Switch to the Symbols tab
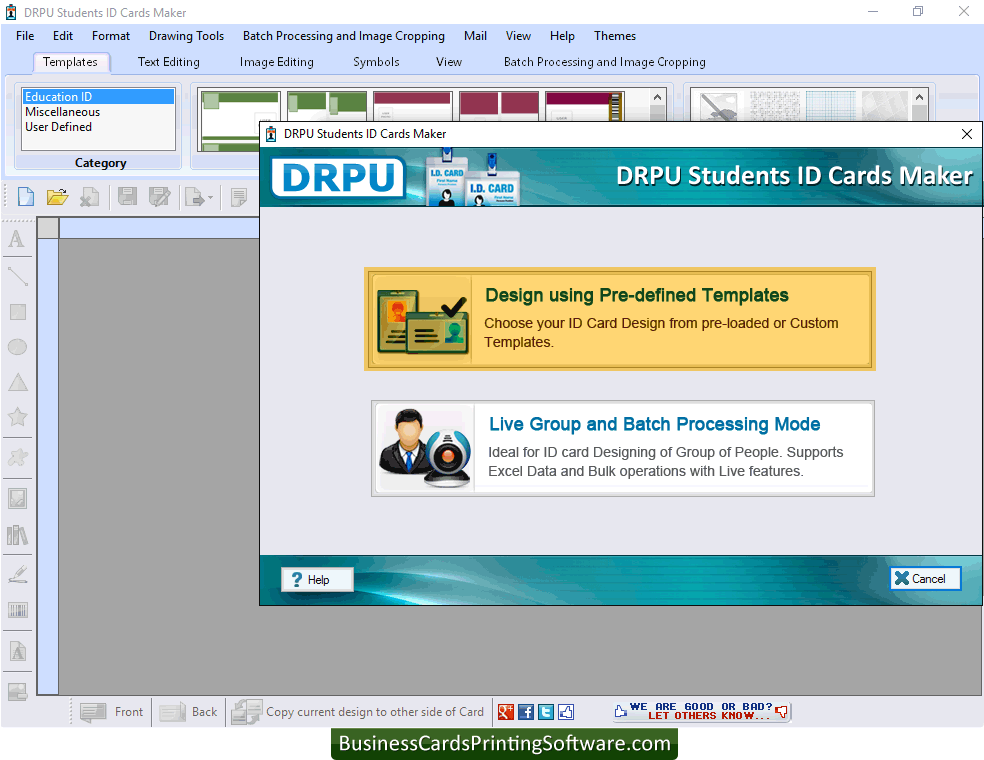The image size is (984, 760). click(377, 62)
